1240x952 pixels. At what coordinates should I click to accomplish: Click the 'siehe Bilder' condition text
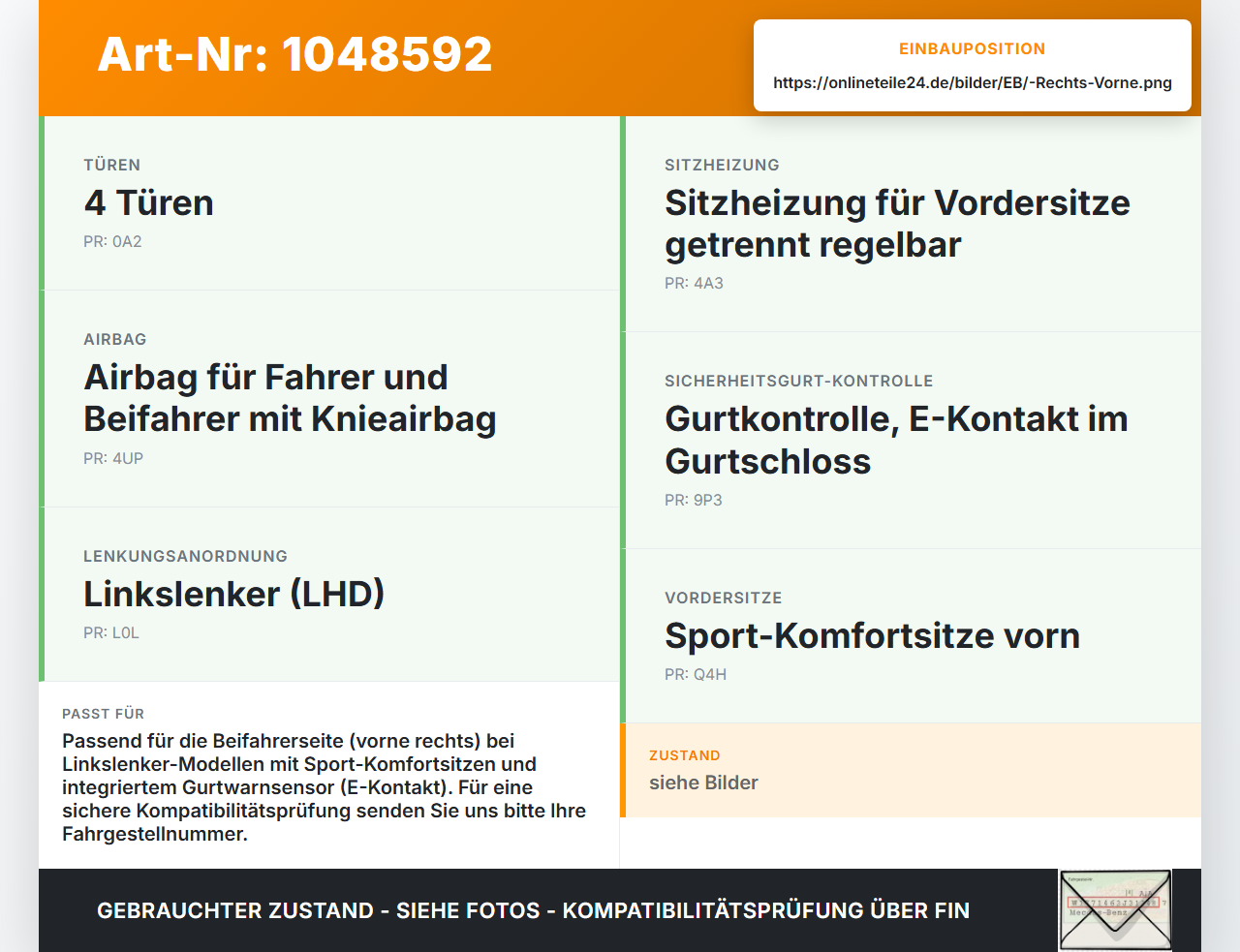point(703,783)
